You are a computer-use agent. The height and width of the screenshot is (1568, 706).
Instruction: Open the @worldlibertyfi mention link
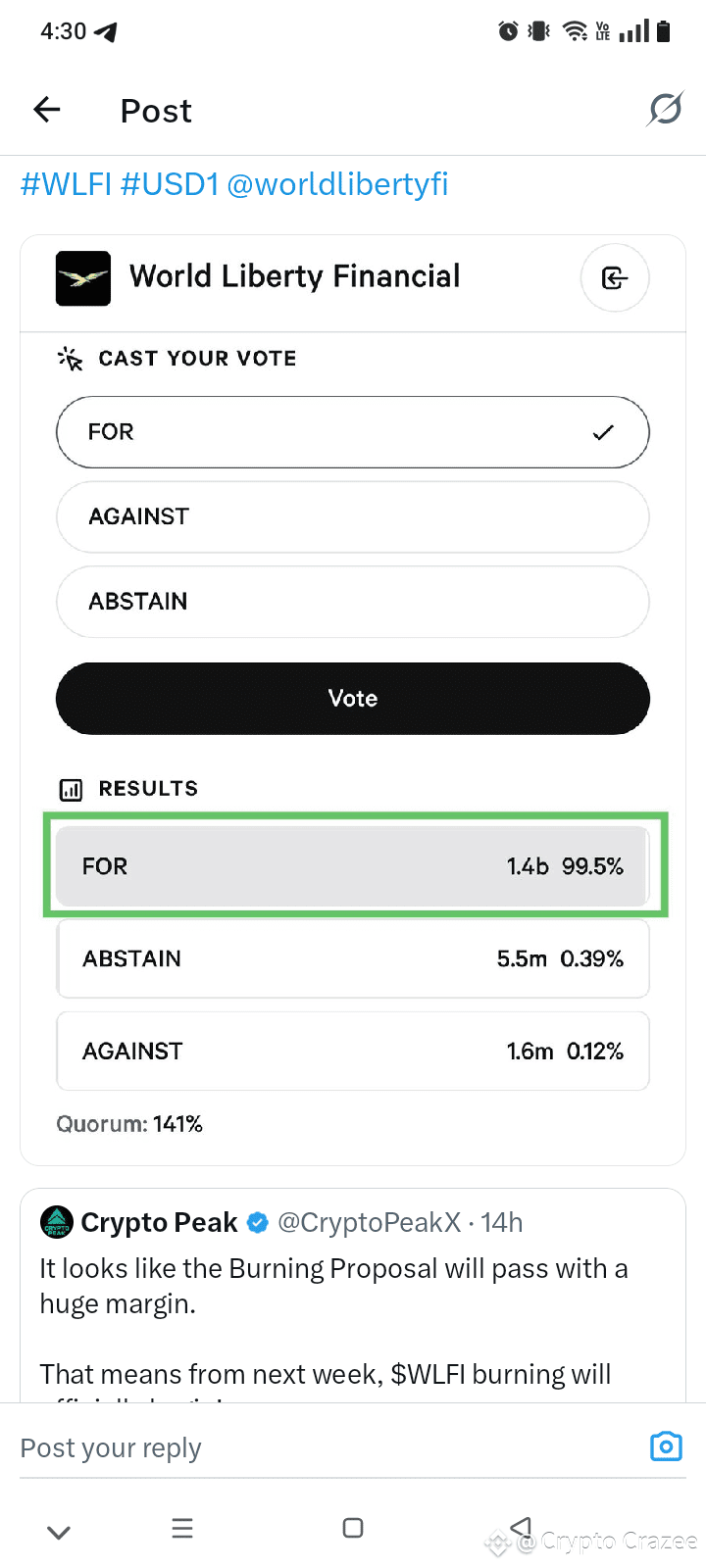click(337, 183)
